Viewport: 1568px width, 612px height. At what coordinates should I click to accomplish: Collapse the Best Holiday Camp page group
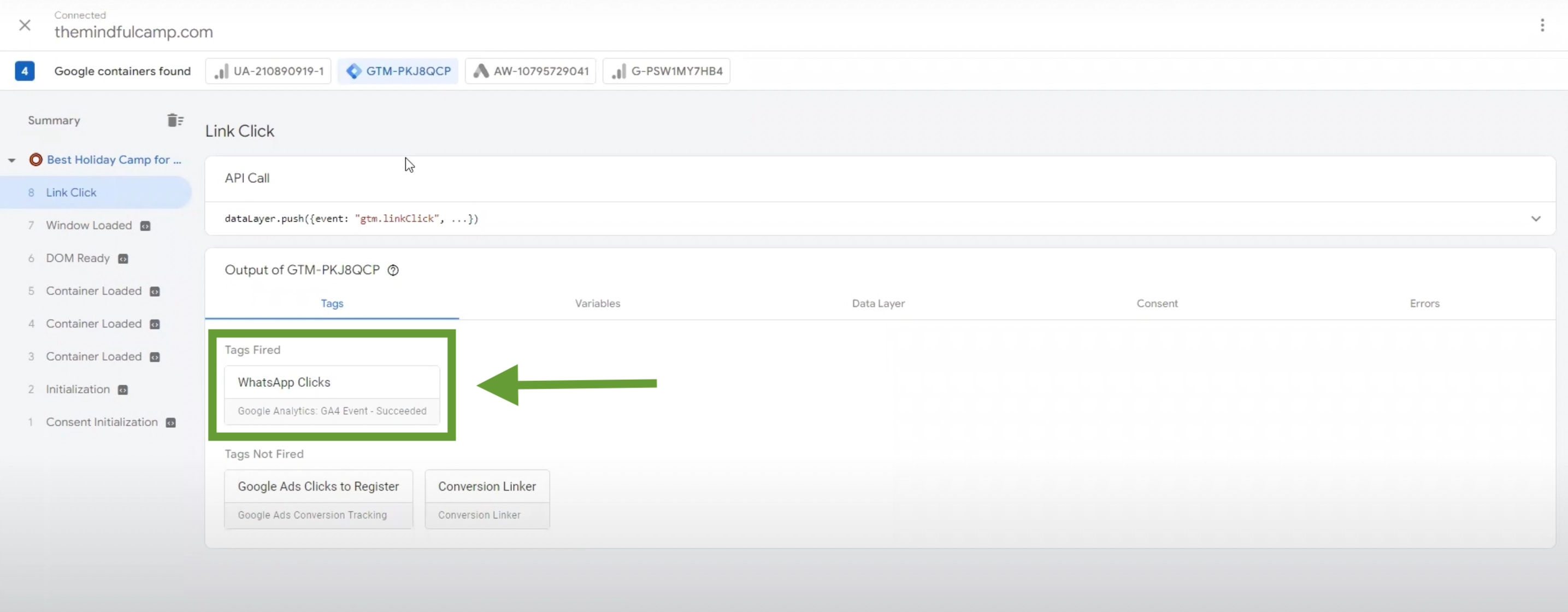click(11, 160)
